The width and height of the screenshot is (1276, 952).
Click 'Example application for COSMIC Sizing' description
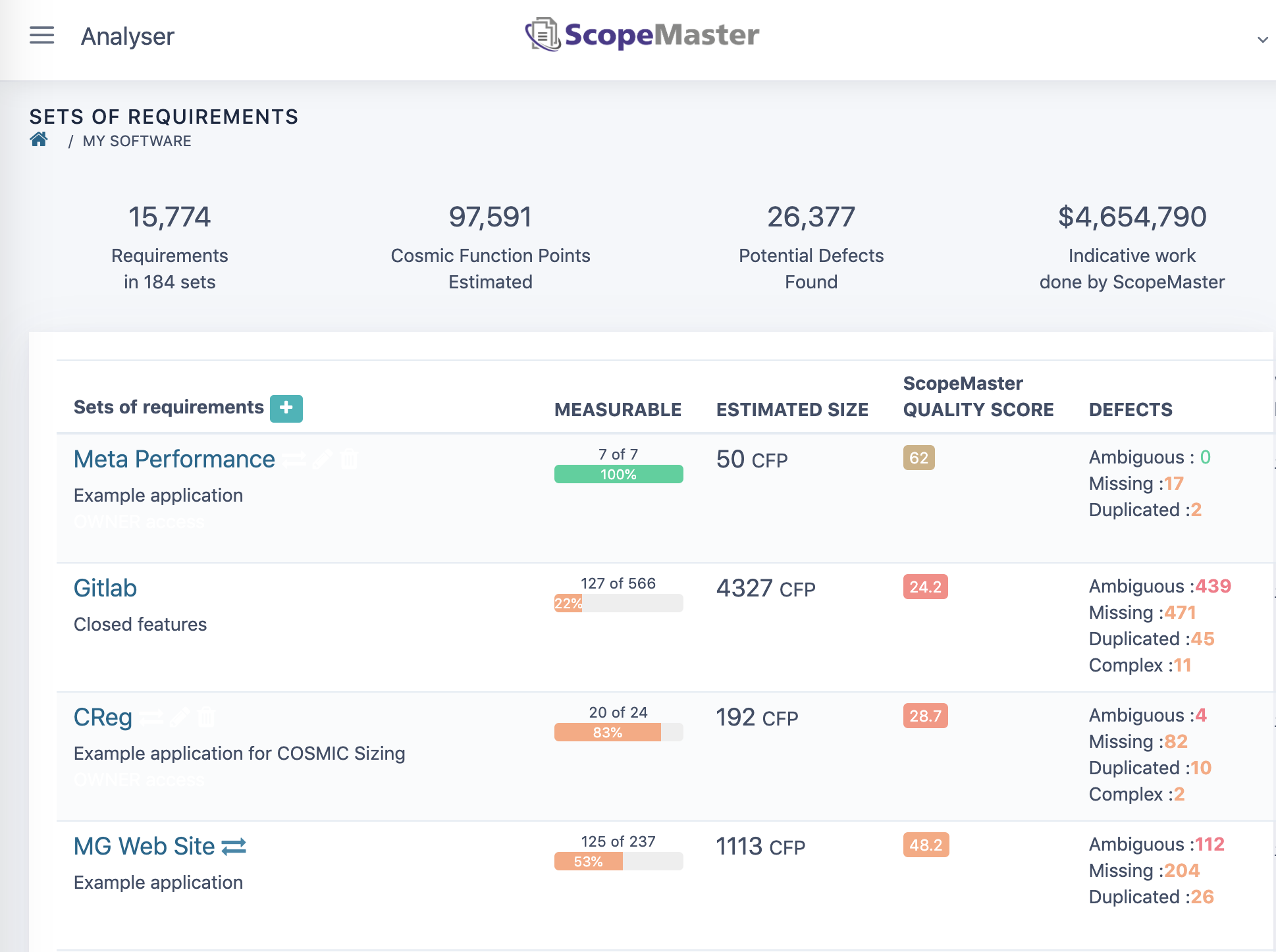(240, 753)
